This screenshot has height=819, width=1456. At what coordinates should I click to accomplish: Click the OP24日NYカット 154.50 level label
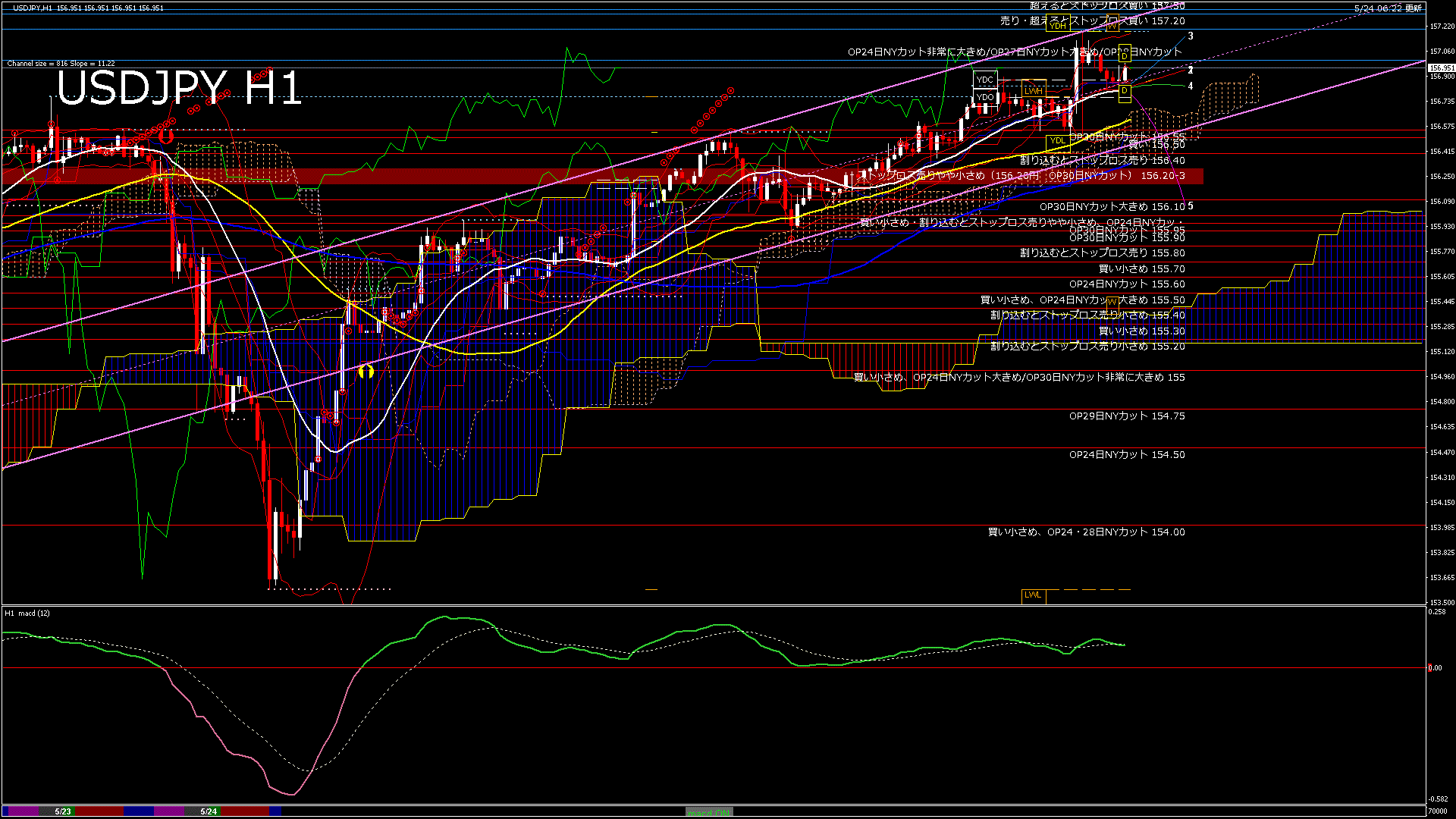[x=1126, y=454]
